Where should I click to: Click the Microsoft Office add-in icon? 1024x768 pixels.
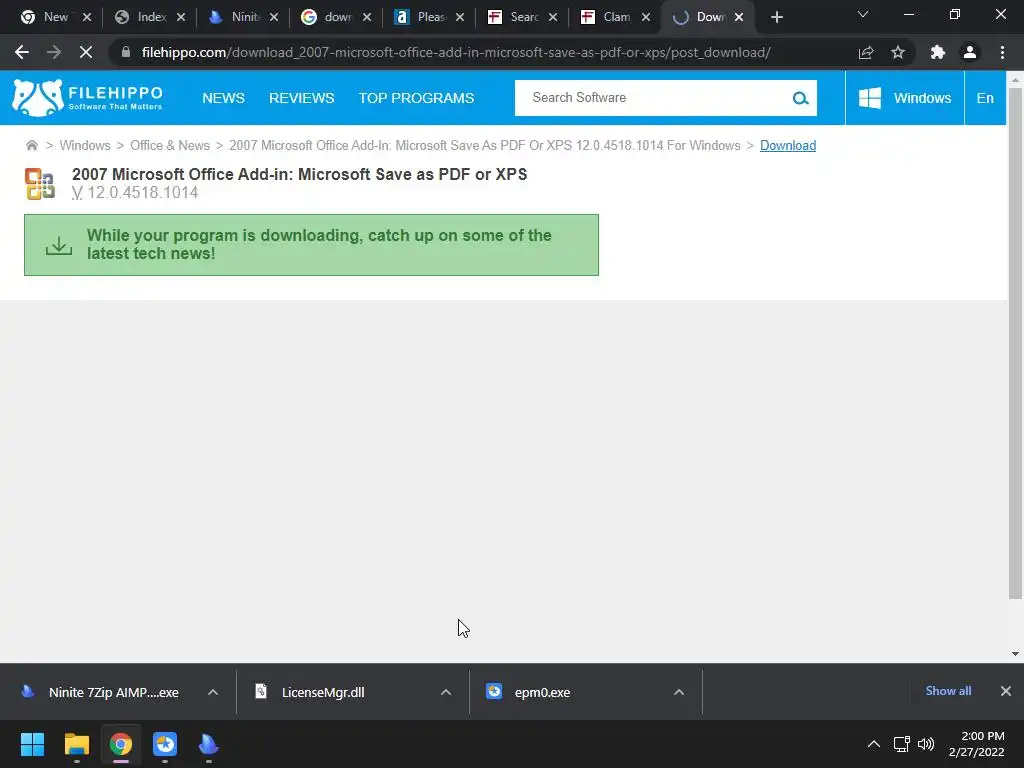click(x=40, y=184)
